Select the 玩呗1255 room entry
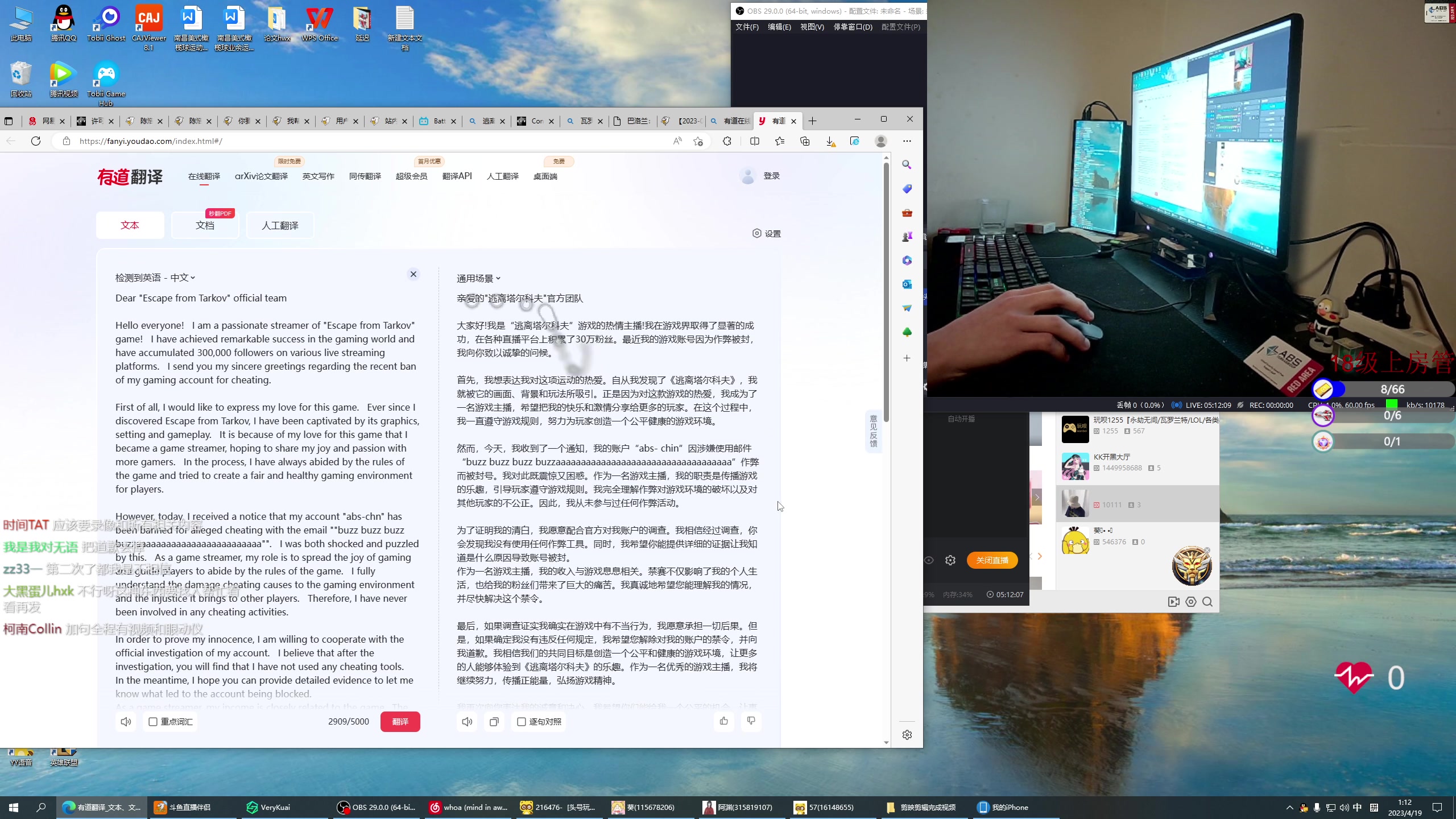 [x=1137, y=429]
